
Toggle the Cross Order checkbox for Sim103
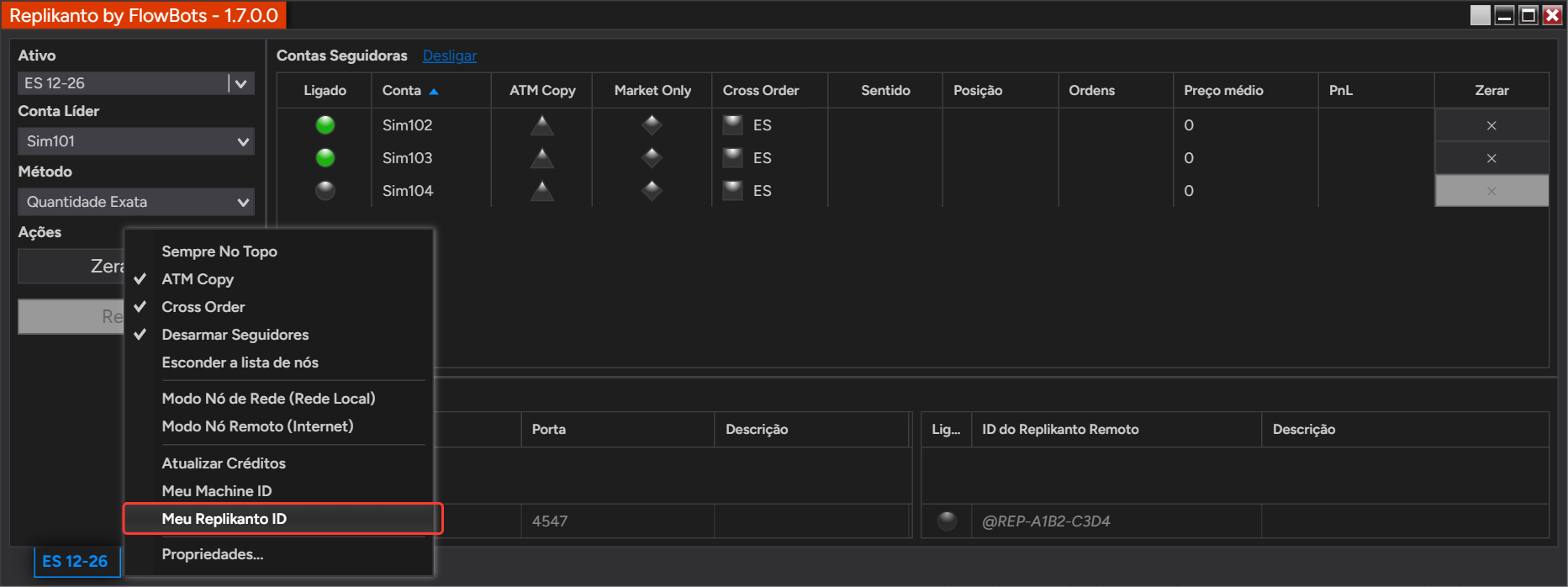[x=733, y=158]
